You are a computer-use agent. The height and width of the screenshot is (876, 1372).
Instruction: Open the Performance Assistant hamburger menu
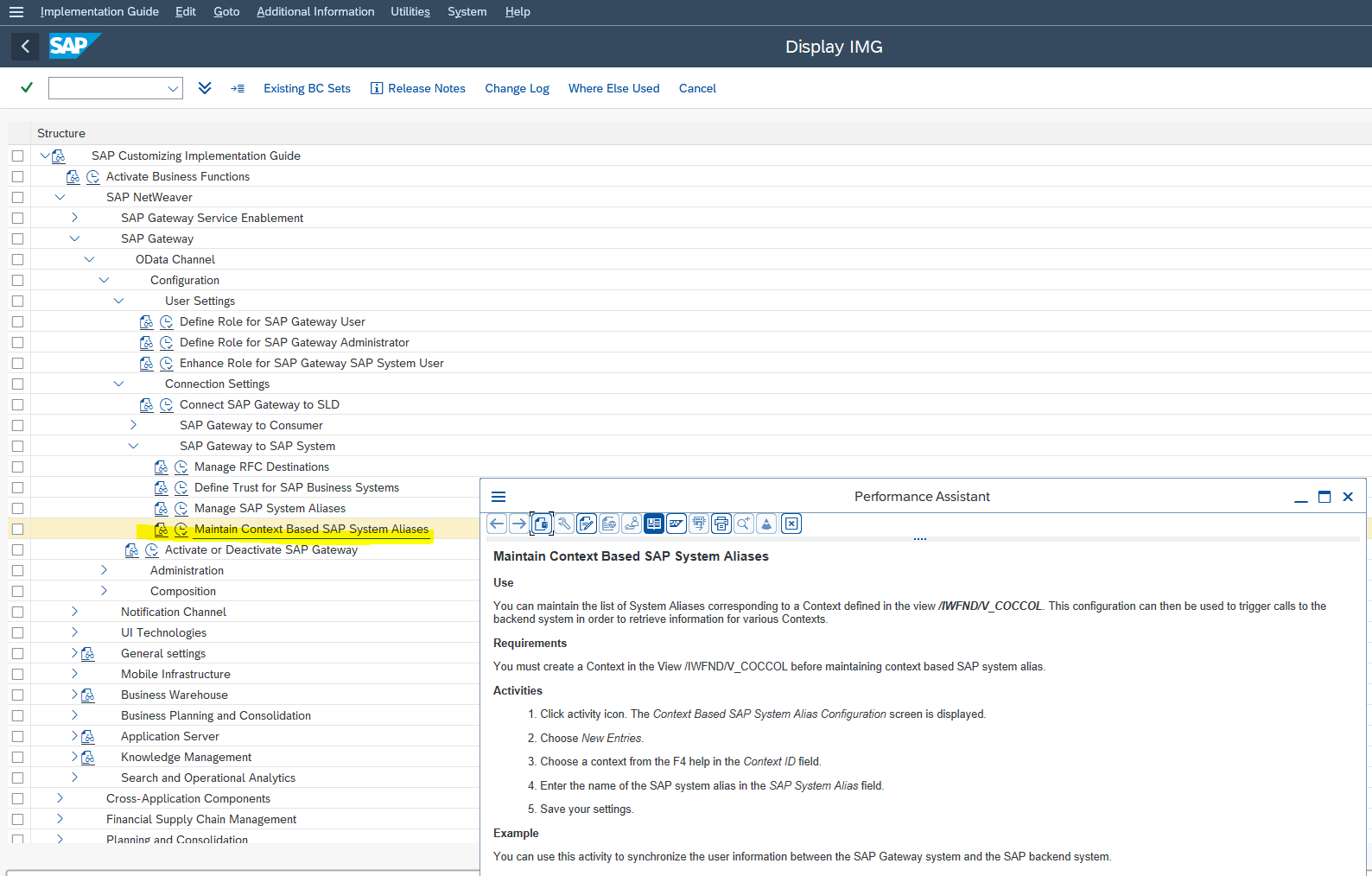(499, 497)
